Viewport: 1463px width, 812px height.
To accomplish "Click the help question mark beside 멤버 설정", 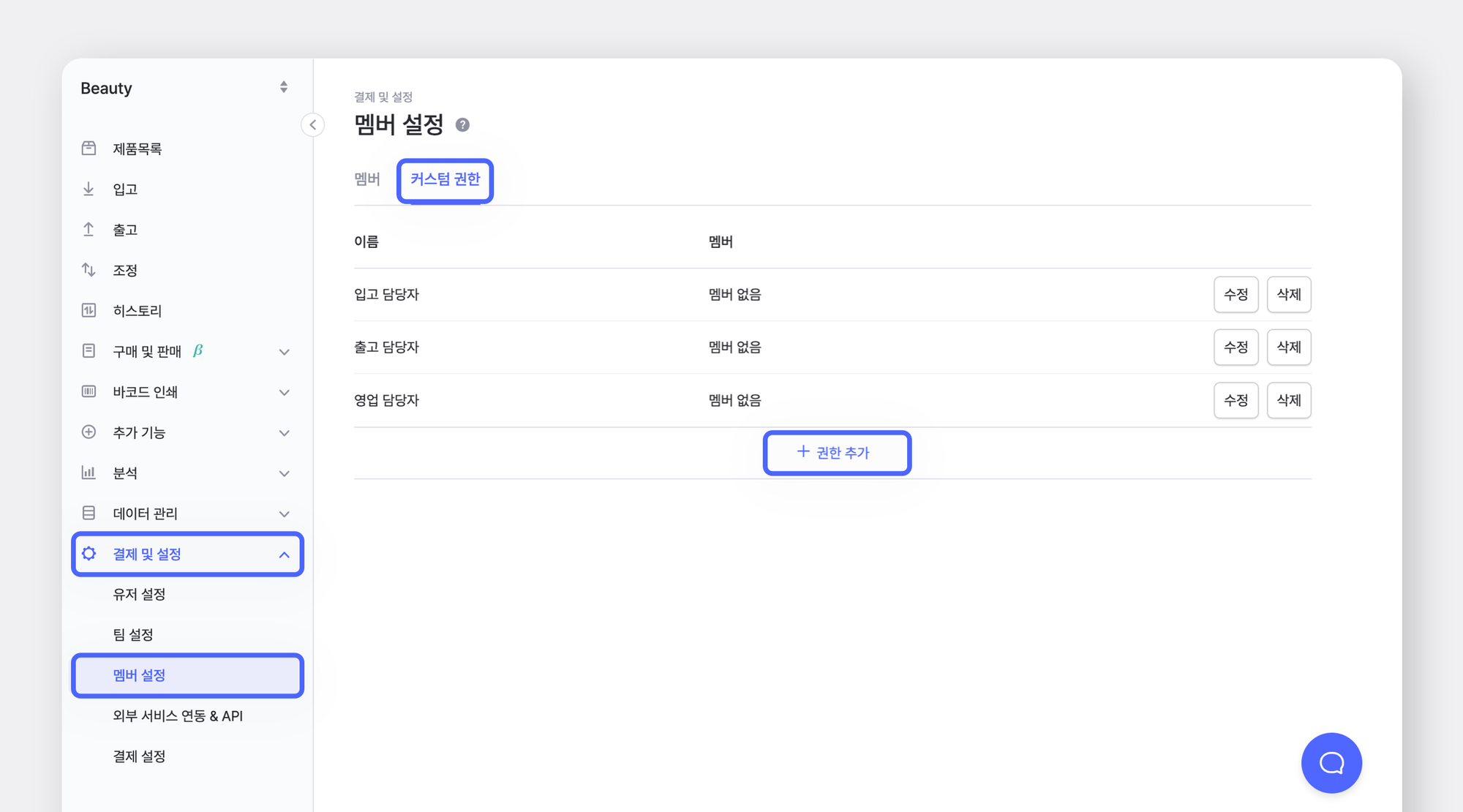I will [x=462, y=125].
